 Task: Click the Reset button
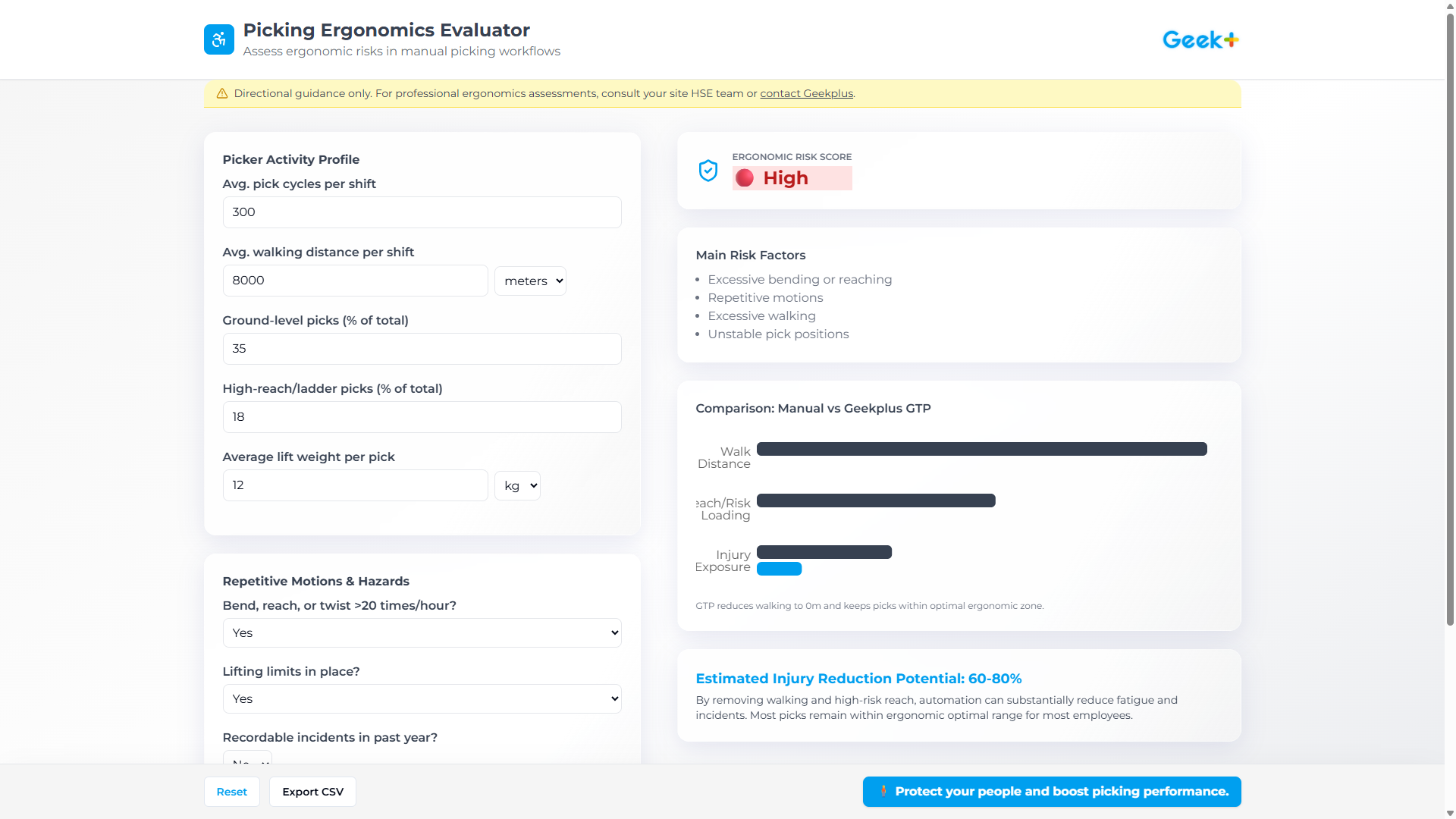[232, 791]
